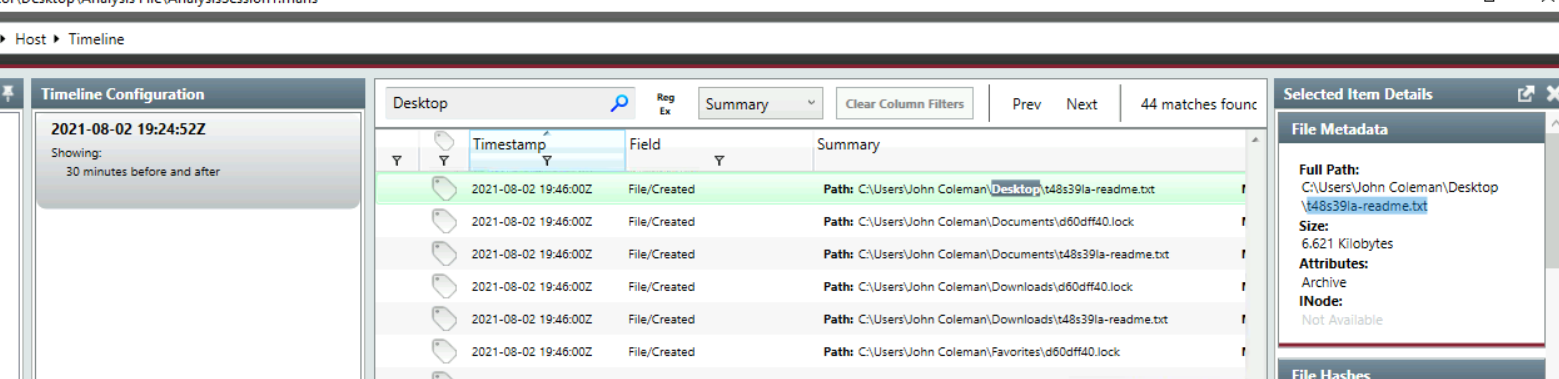Select the Documents d60dff40.lock path row
Viewport: 1559px width, 379px height.
coord(811,221)
